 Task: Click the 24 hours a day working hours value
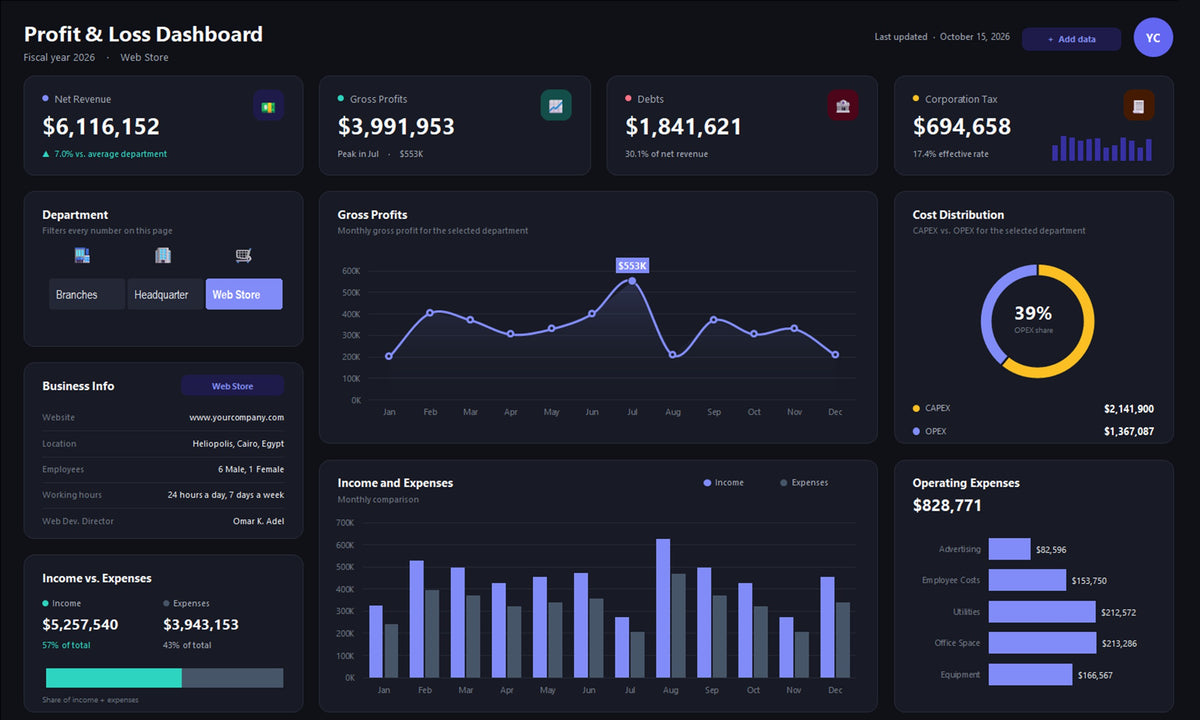226,495
